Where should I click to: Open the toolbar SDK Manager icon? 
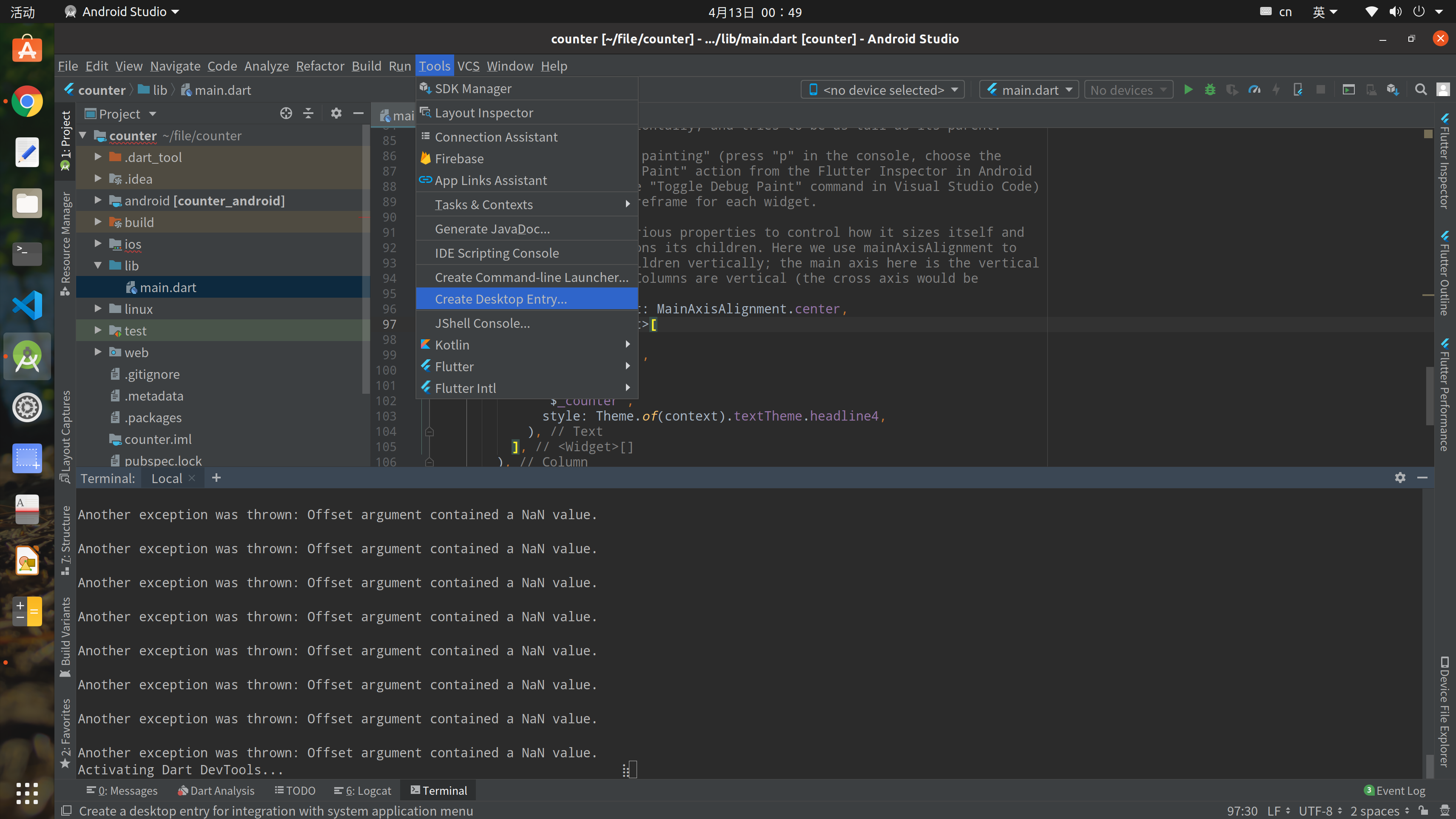tap(1392, 90)
